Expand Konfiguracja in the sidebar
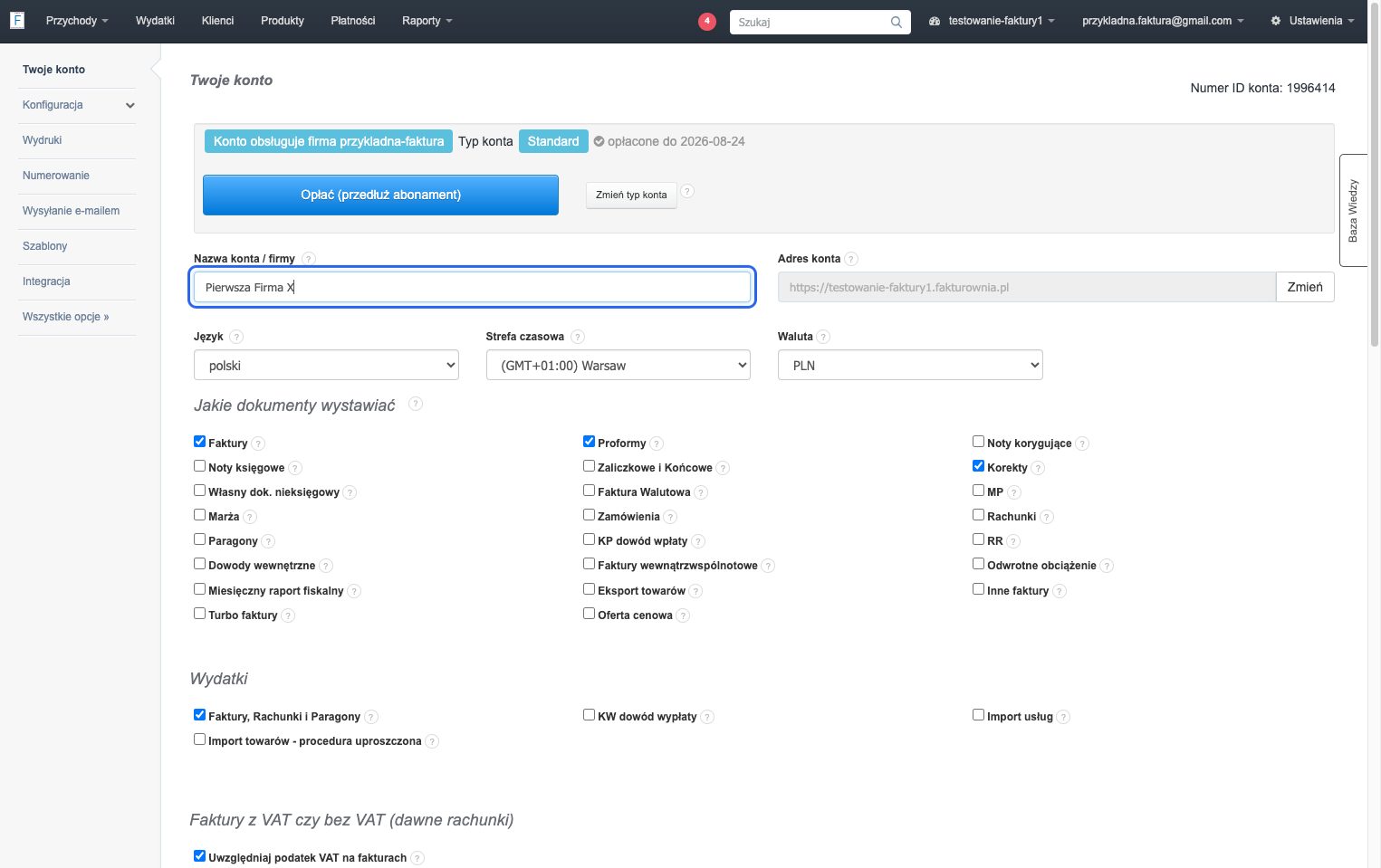Image resolution: width=1381 pixels, height=868 pixels. (77, 105)
